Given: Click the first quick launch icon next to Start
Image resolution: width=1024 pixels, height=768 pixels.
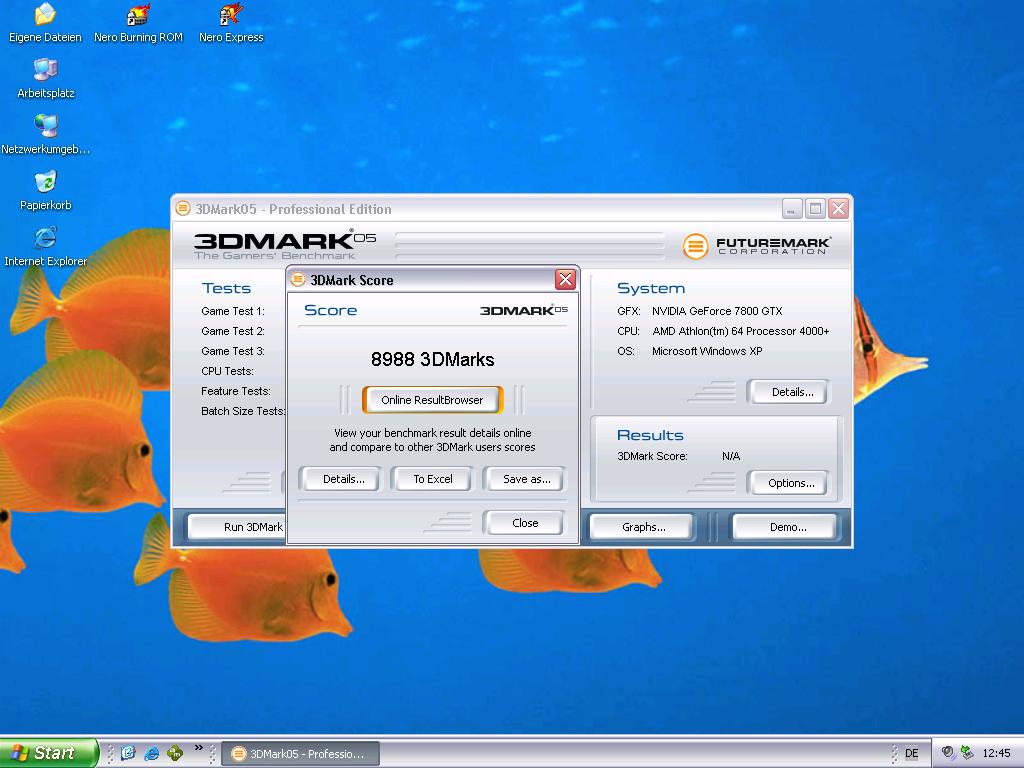Looking at the screenshot, I should pyautogui.click(x=128, y=754).
